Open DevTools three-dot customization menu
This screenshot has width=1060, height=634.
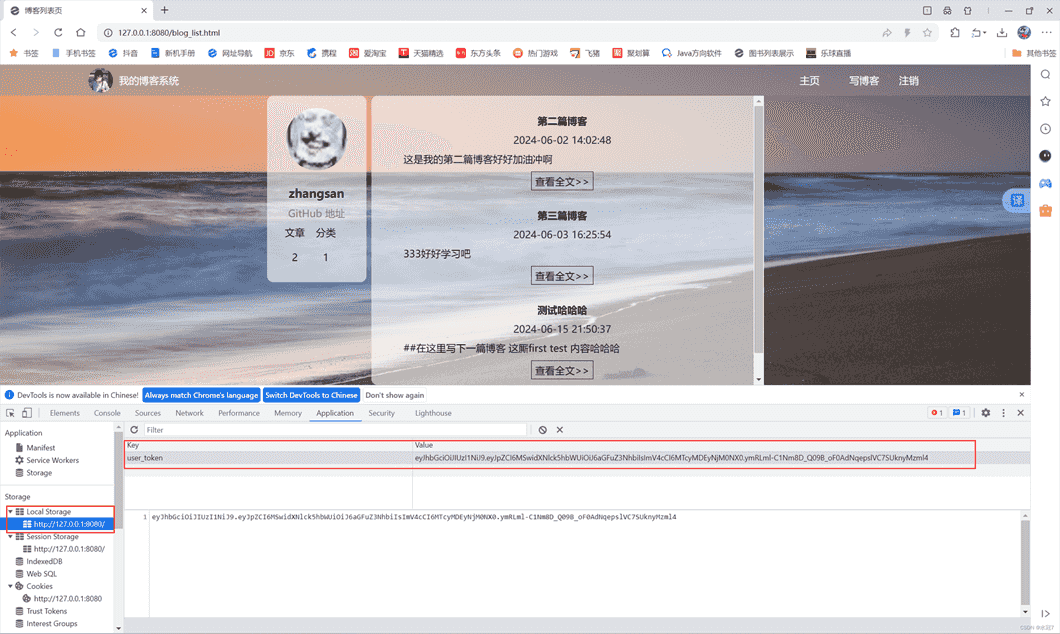coord(1004,412)
